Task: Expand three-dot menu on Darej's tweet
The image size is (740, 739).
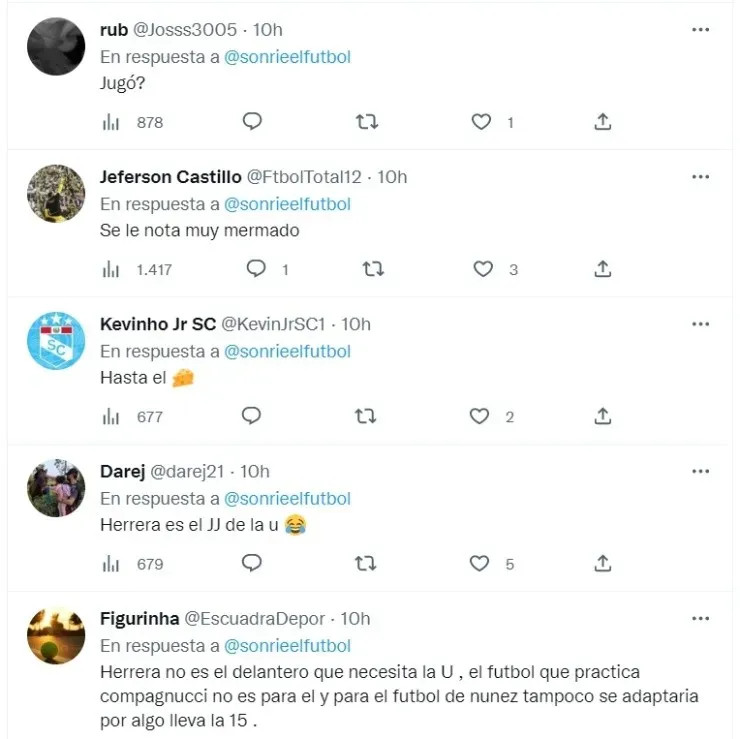Action: coord(700,471)
